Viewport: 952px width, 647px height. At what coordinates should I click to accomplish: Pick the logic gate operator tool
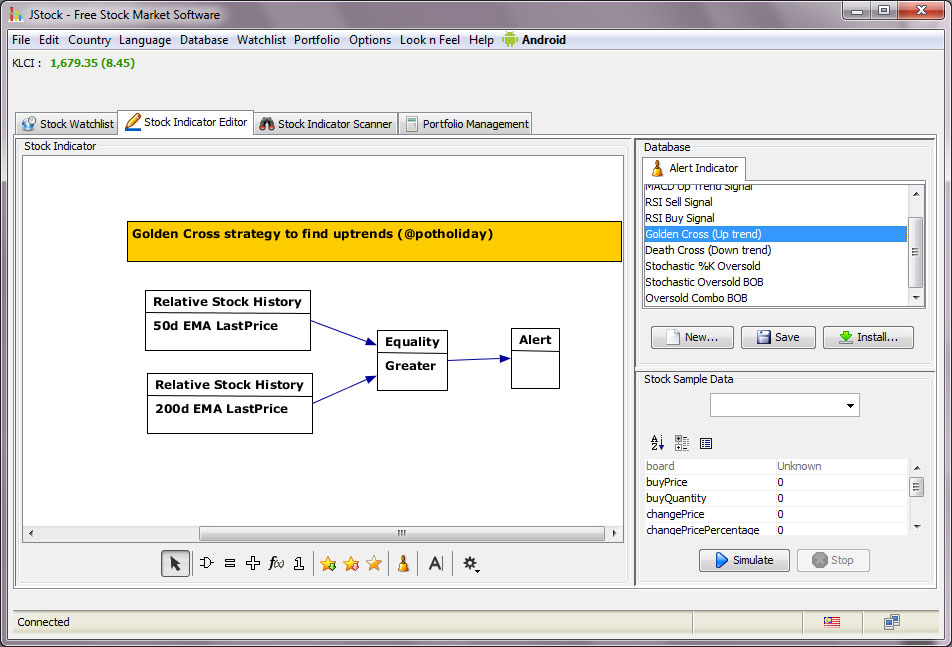pos(206,563)
